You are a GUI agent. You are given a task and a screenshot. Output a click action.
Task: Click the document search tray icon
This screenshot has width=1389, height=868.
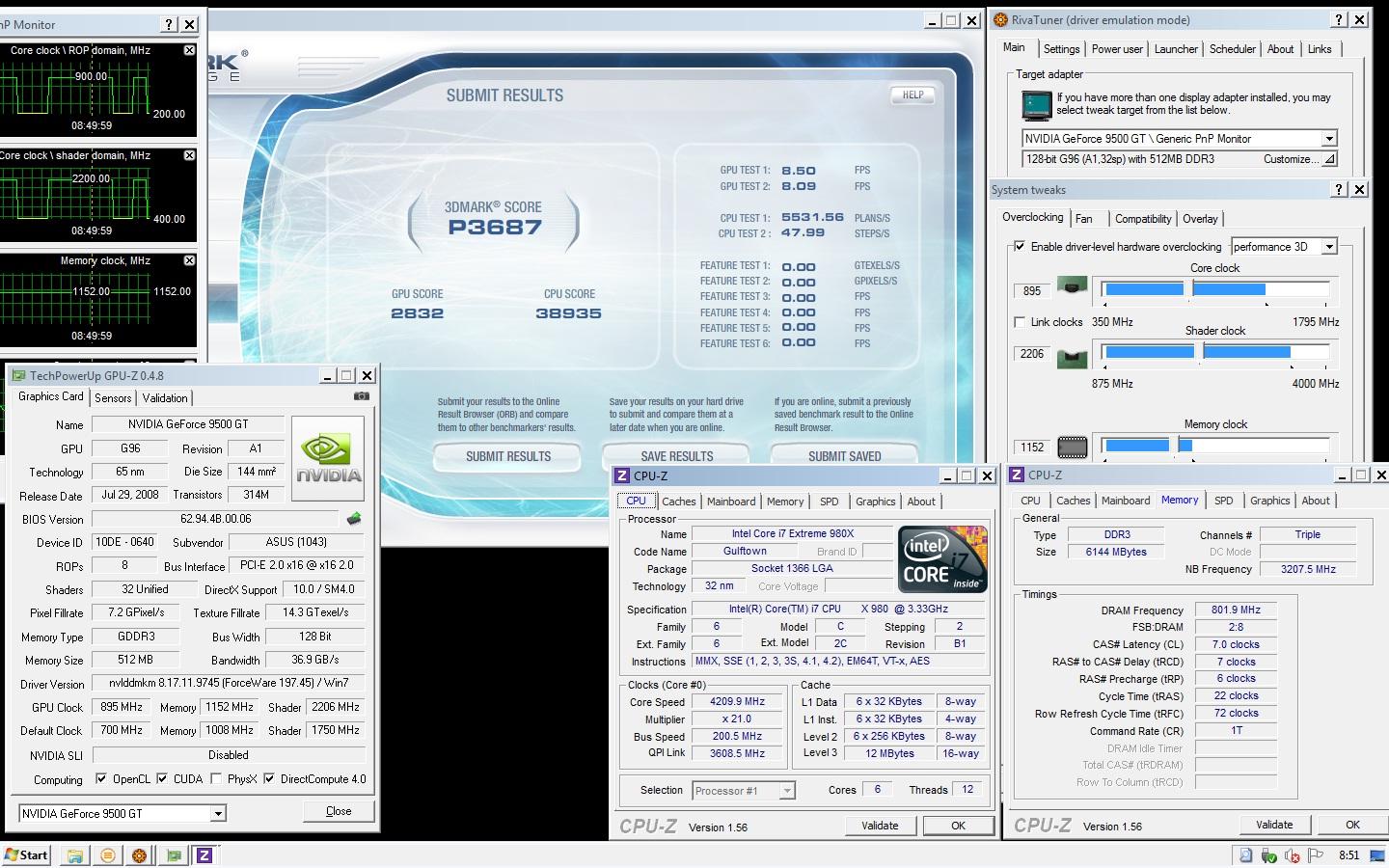click(1245, 855)
